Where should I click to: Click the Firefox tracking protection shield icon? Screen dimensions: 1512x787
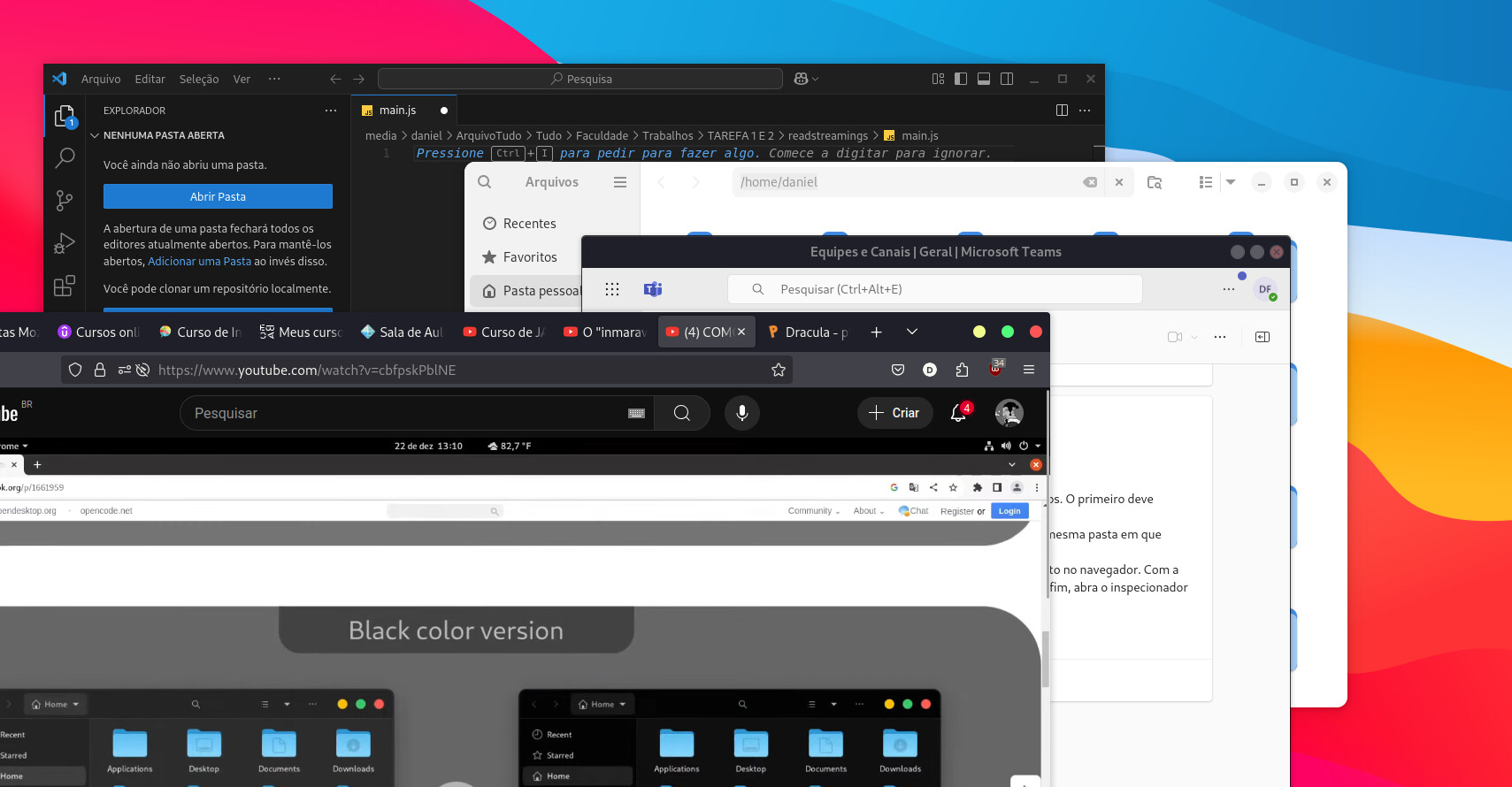pyautogui.click(x=75, y=371)
